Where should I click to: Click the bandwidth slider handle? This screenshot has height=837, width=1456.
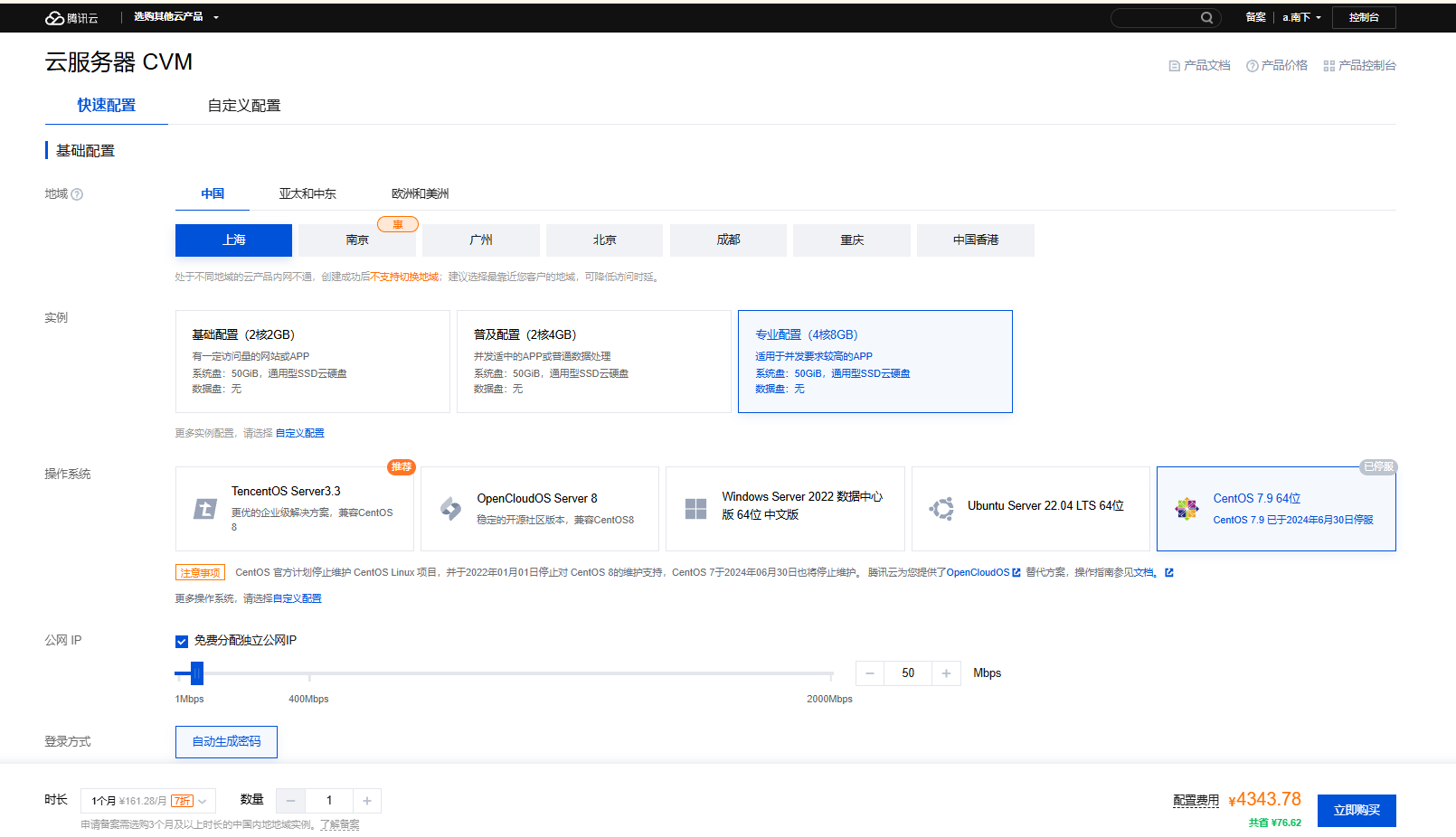[x=197, y=673]
